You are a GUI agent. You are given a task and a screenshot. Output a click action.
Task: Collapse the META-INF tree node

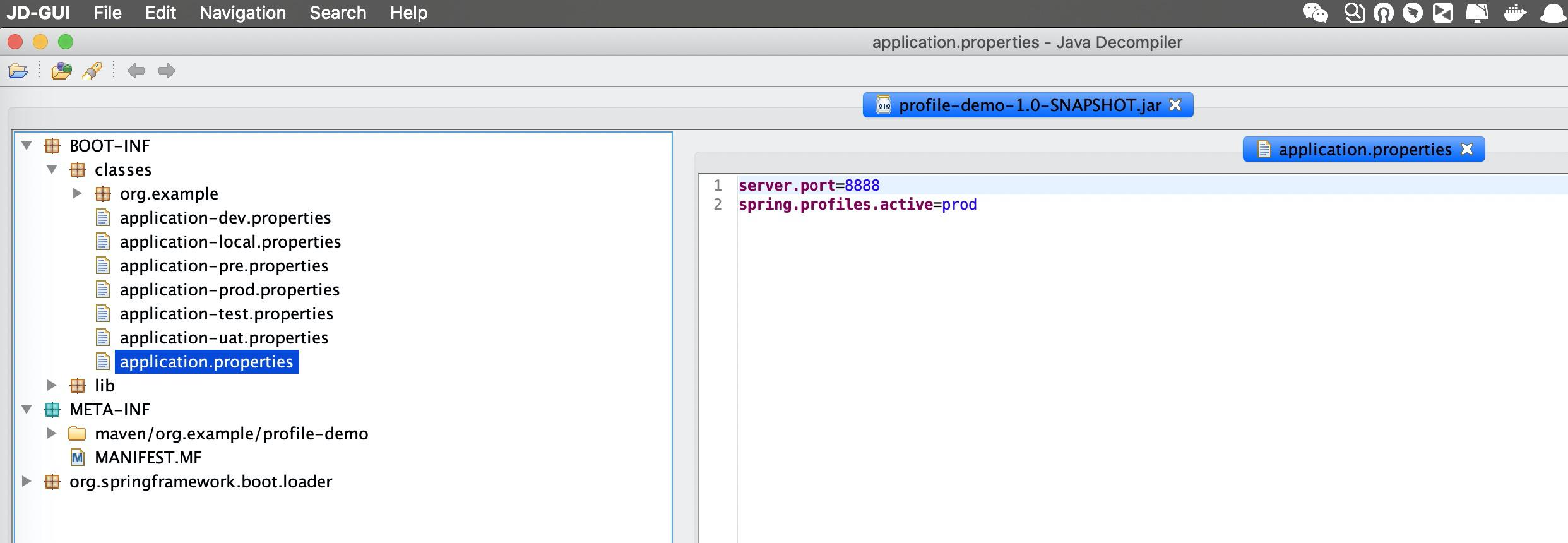[x=27, y=410]
